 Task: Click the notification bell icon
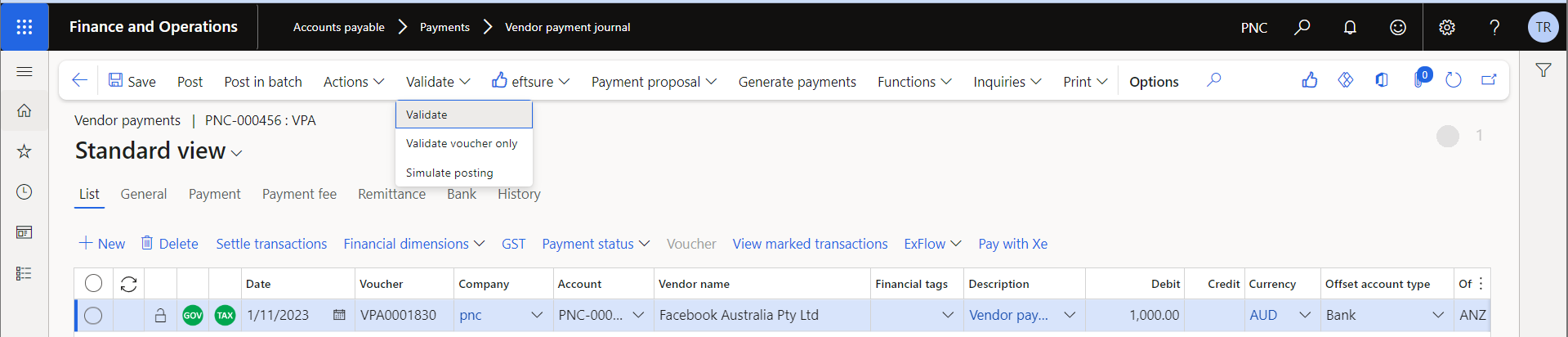pos(1350,27)
